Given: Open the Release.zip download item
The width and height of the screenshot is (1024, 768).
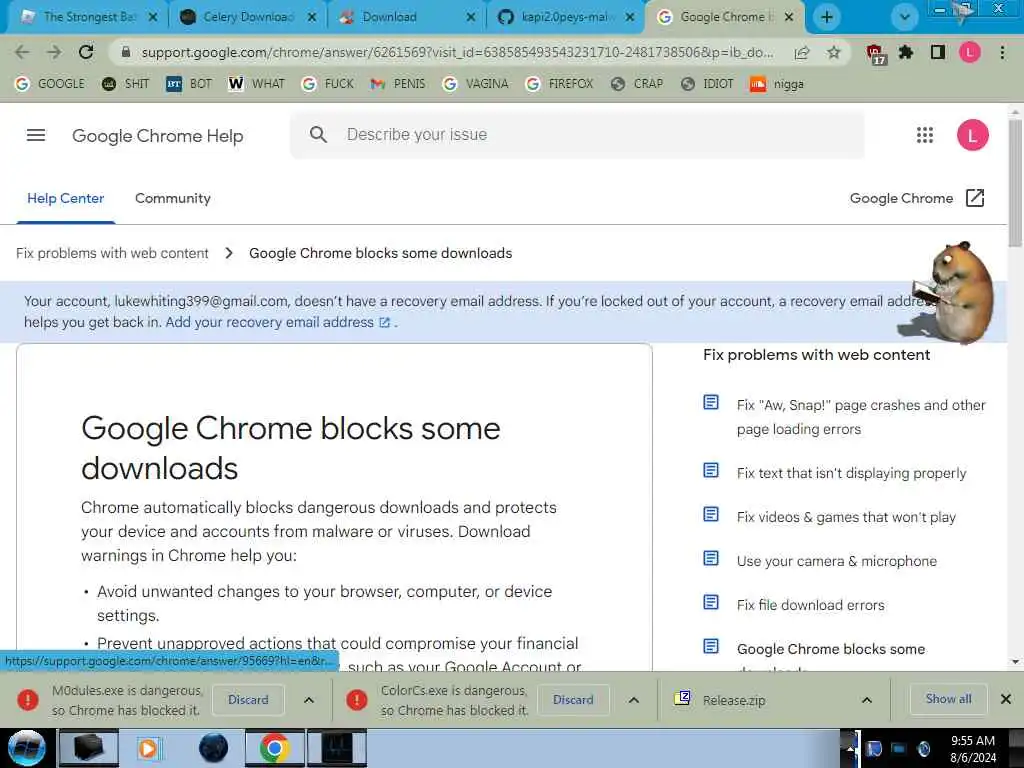Looking at the screenshot, I should click(x=733, y=700).
